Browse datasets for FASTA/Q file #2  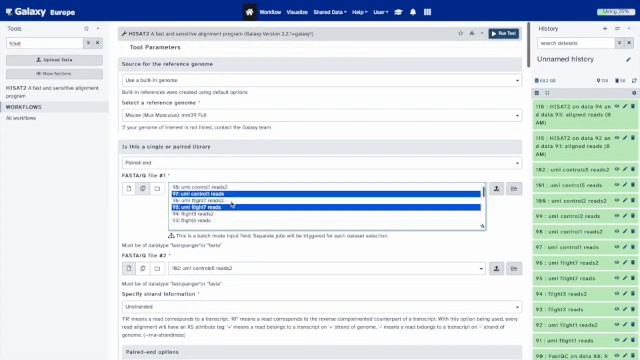pos(514,268)
